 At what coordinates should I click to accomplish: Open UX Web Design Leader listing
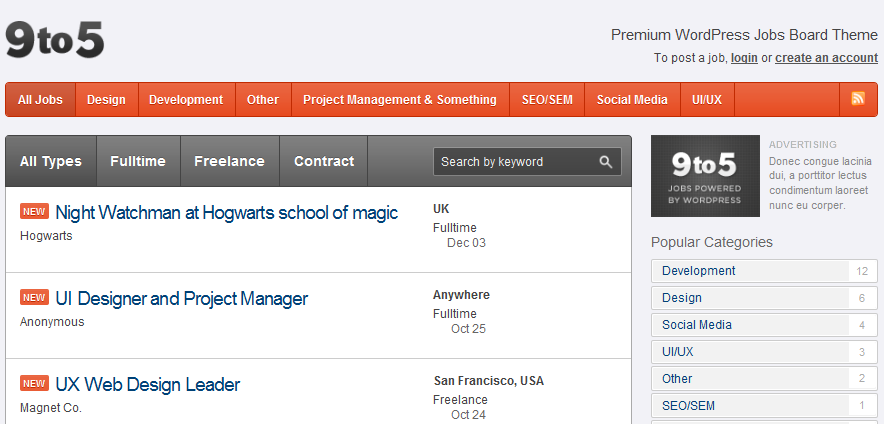coord(148,385)
